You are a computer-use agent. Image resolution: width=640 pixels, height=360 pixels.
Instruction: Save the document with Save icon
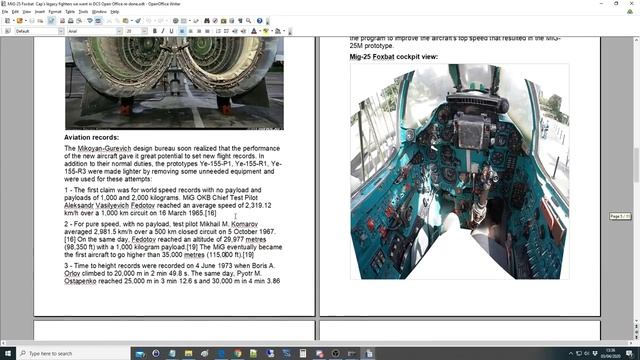32,20
